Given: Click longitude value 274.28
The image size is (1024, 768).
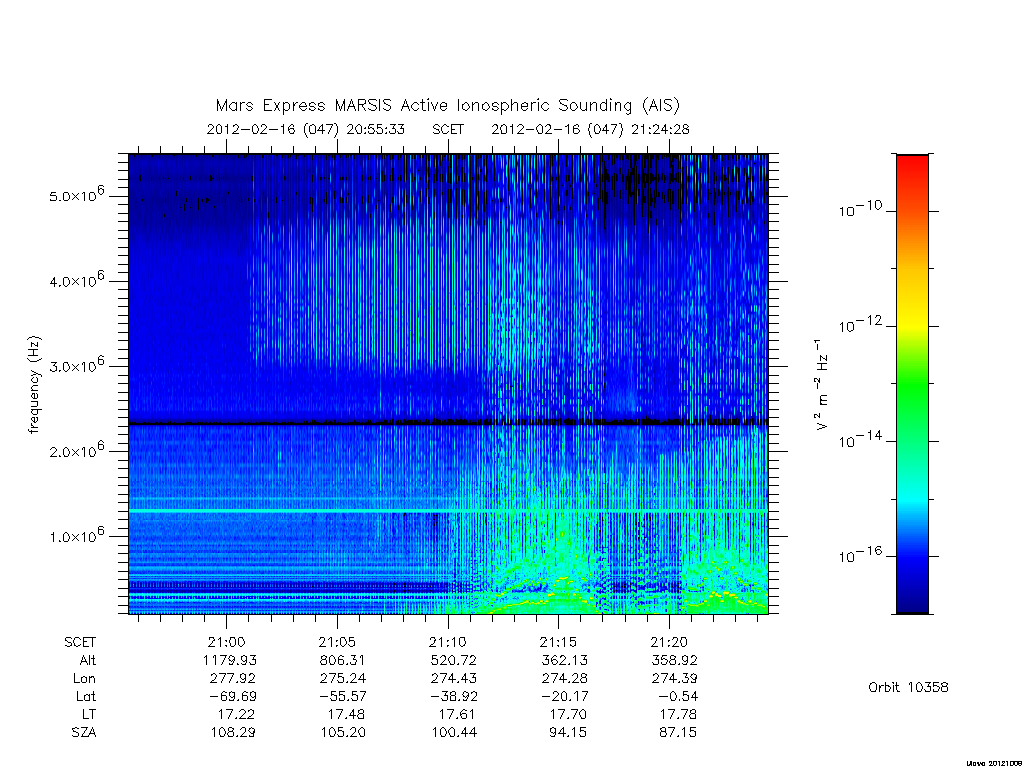Looking at the screenshot, I should pos(564,679).
